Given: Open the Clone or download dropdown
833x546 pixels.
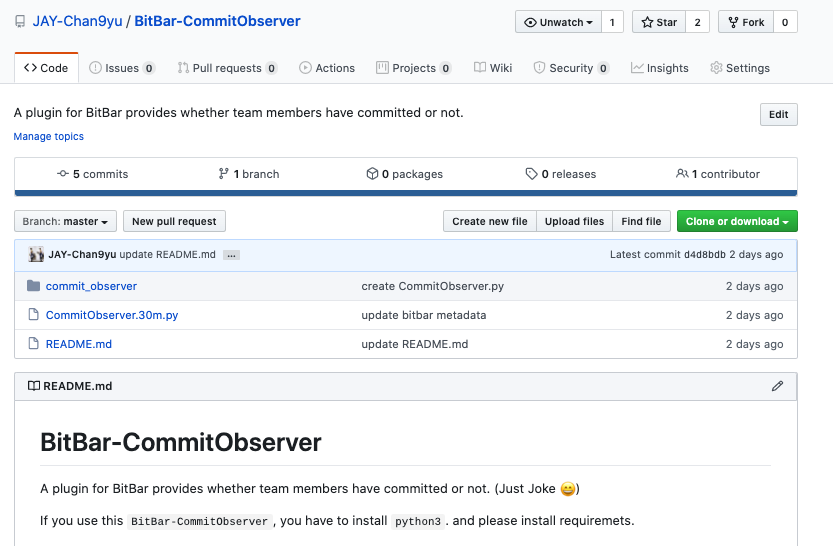Looking at the screenshot, I should click(737, 221).
